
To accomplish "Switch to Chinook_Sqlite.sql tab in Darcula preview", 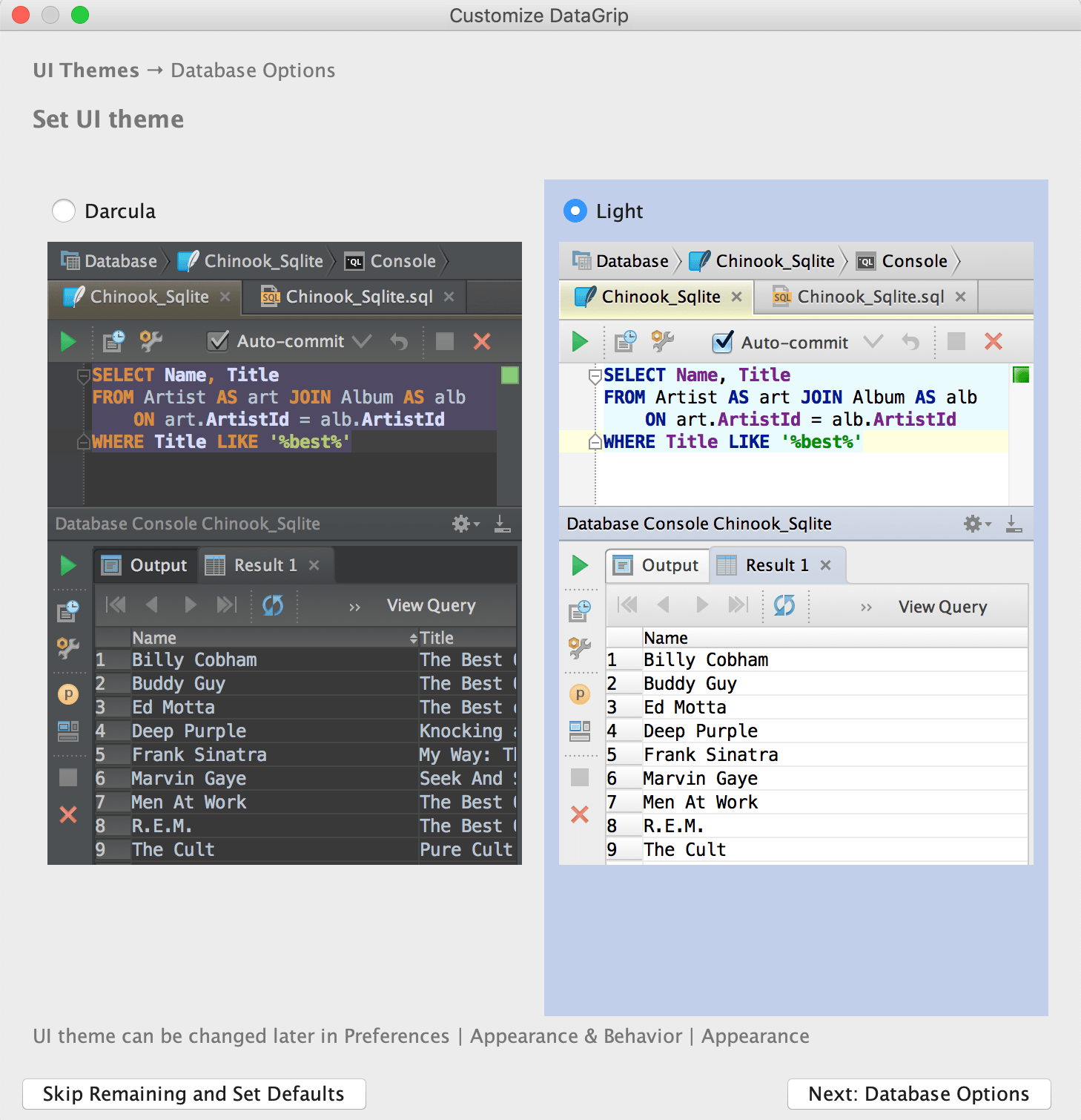I will [356, 297].
